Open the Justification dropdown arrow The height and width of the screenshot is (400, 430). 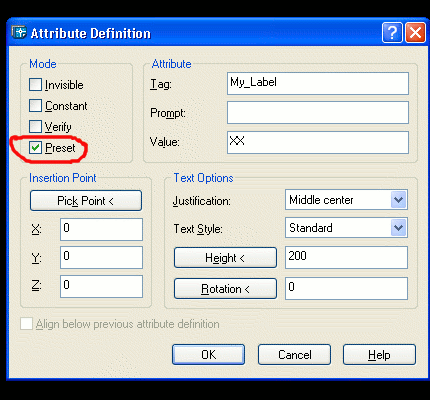pyautogui.click(x=399, y=200)
